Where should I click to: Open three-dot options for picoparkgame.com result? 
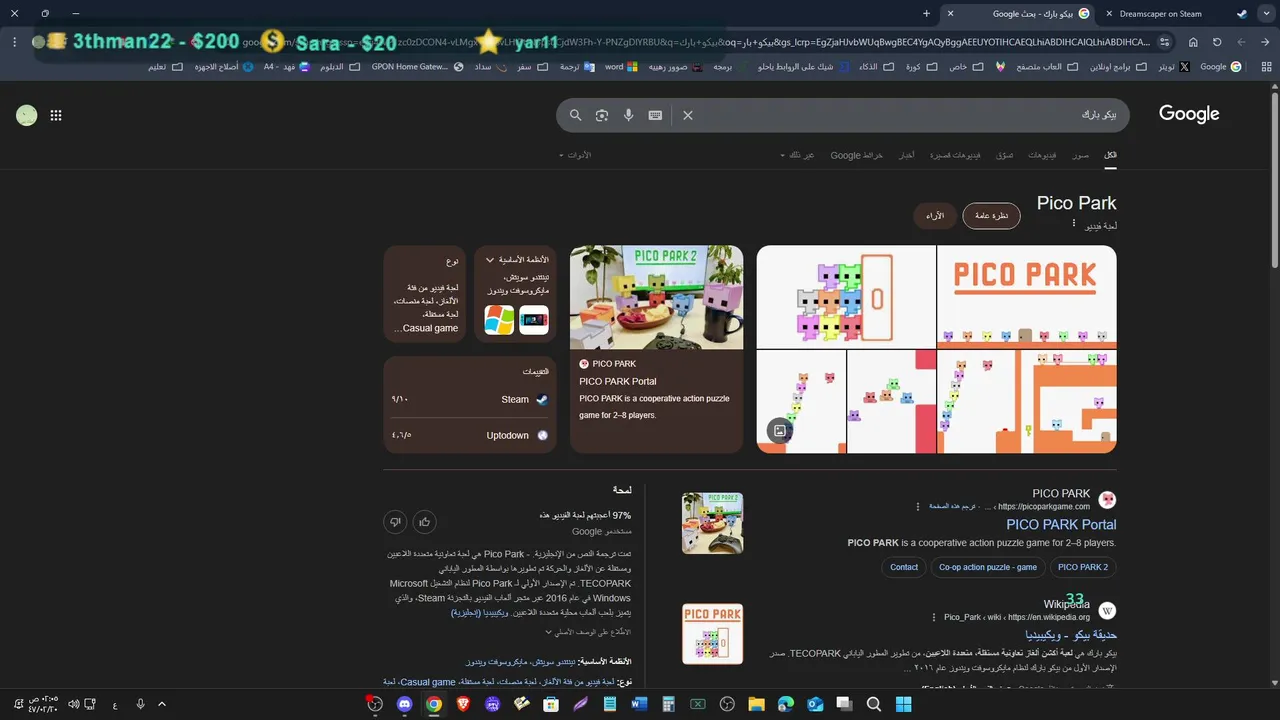(x=918, y=506)
